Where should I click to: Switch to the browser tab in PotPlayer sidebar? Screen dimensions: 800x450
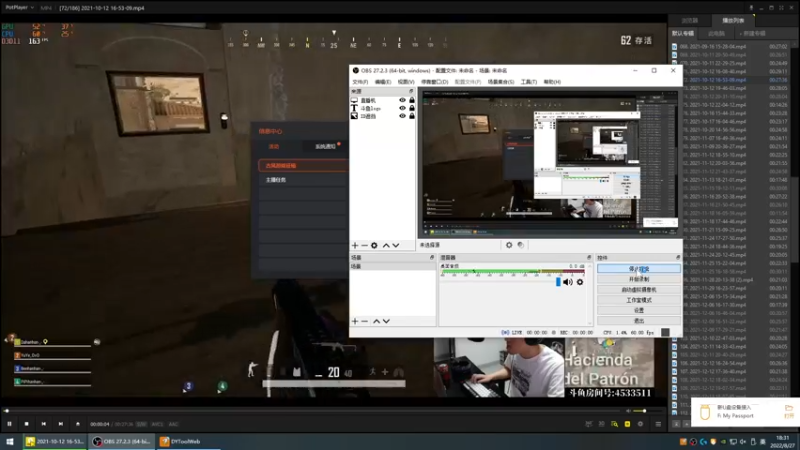(x=690, y=20)
